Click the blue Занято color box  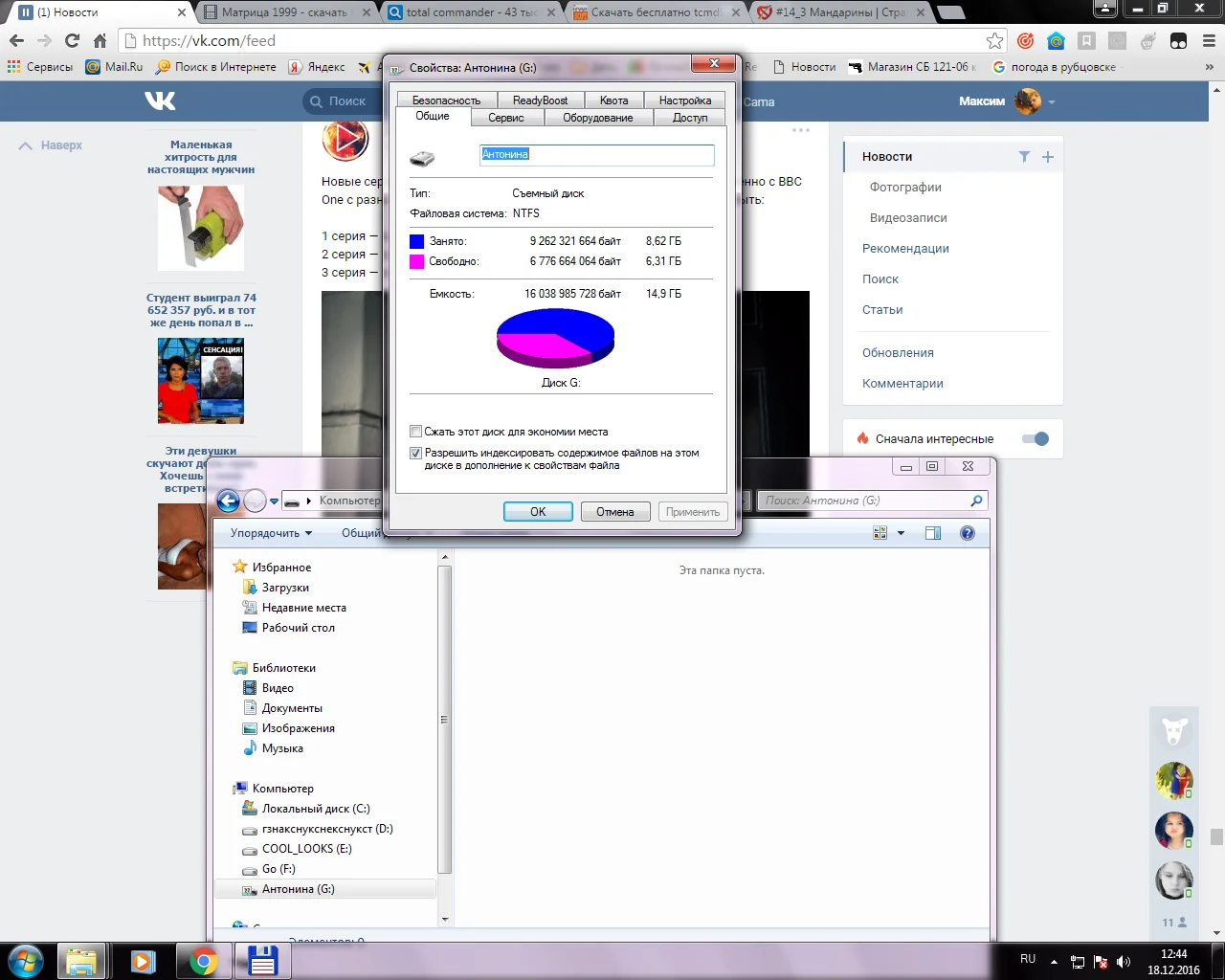pos(416,241)
